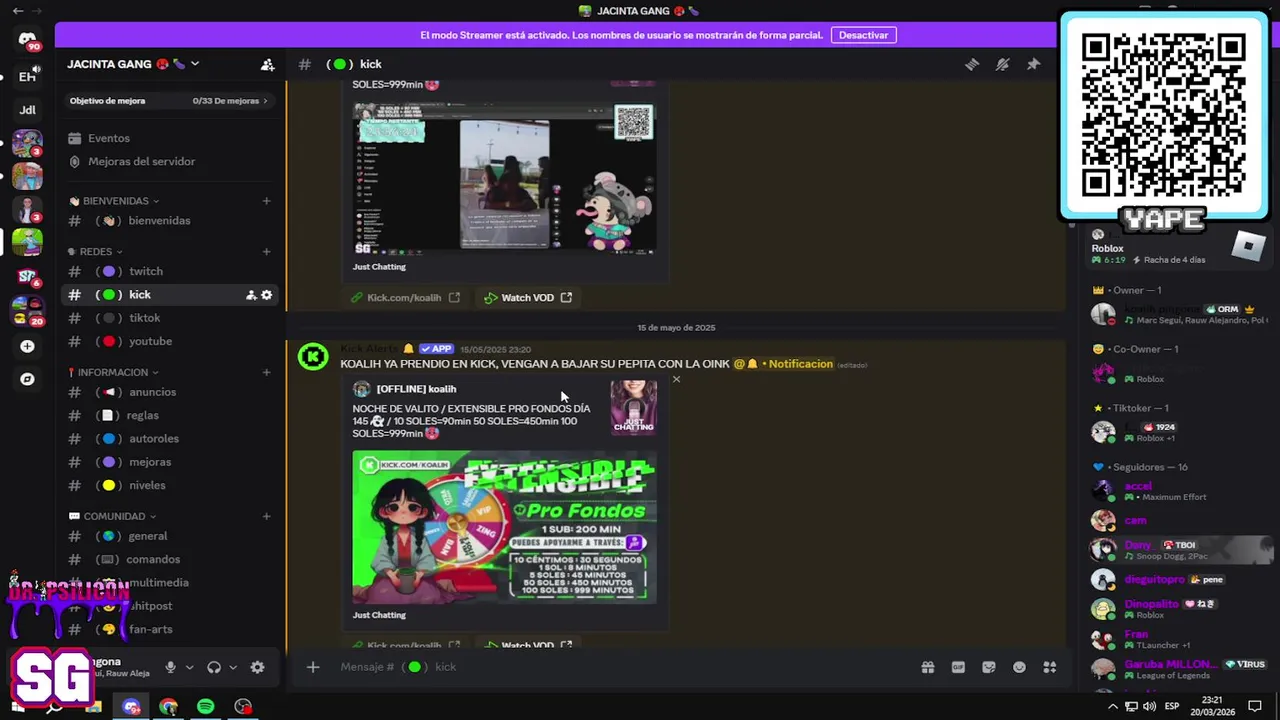Show hidden system tray icons
Image resolution: width=1280 pixels, height=720 pixels.
1113,706
